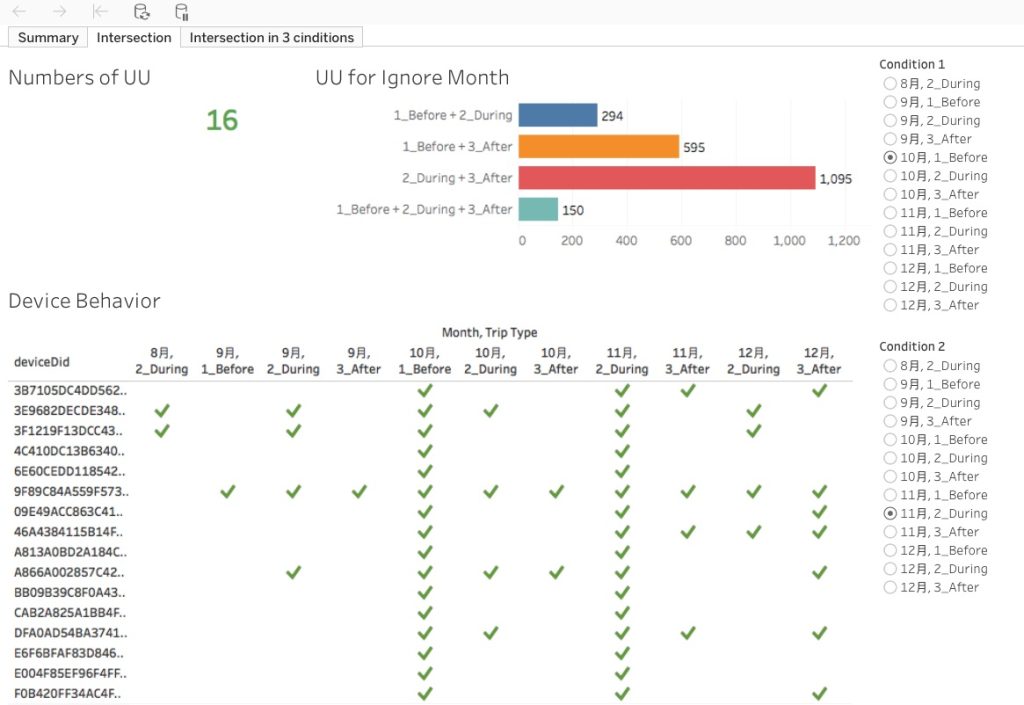Click the orange 1_Before + 3_After bar
The image size is (1024, 705).
(599, 147)
